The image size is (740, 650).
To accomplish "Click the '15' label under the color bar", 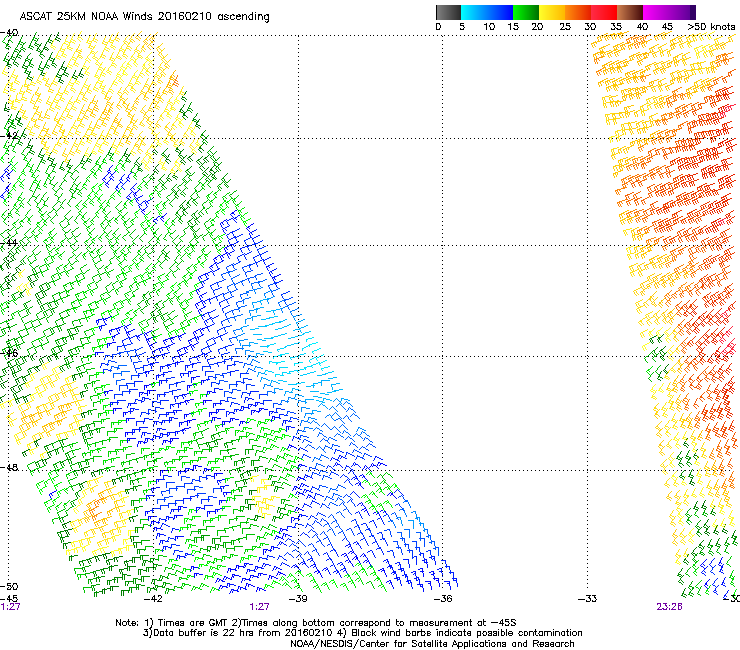I will 513,27.
